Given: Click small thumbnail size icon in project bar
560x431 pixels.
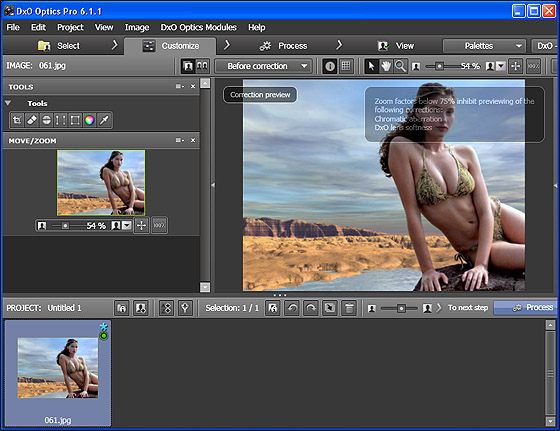Looking at the screenshot, I should (372, 308).
